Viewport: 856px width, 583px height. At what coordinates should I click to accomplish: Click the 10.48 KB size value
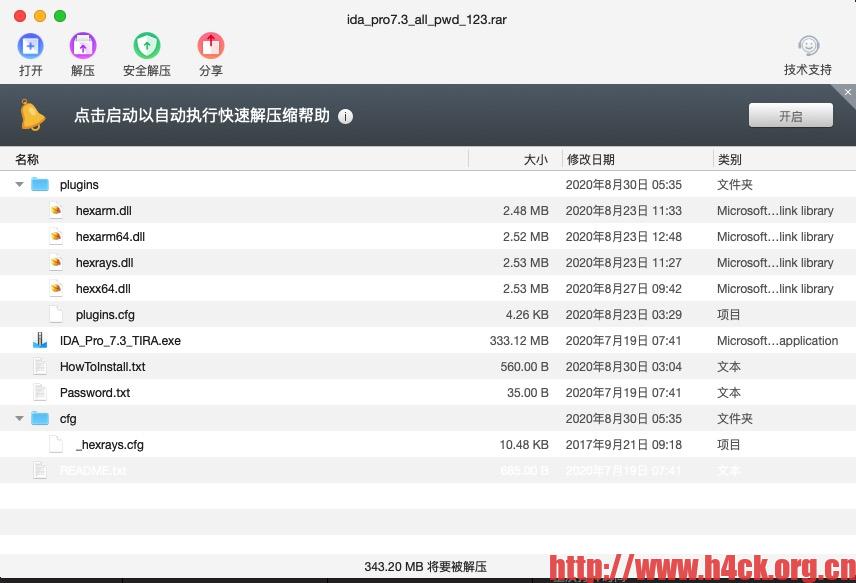pos(524,445)
